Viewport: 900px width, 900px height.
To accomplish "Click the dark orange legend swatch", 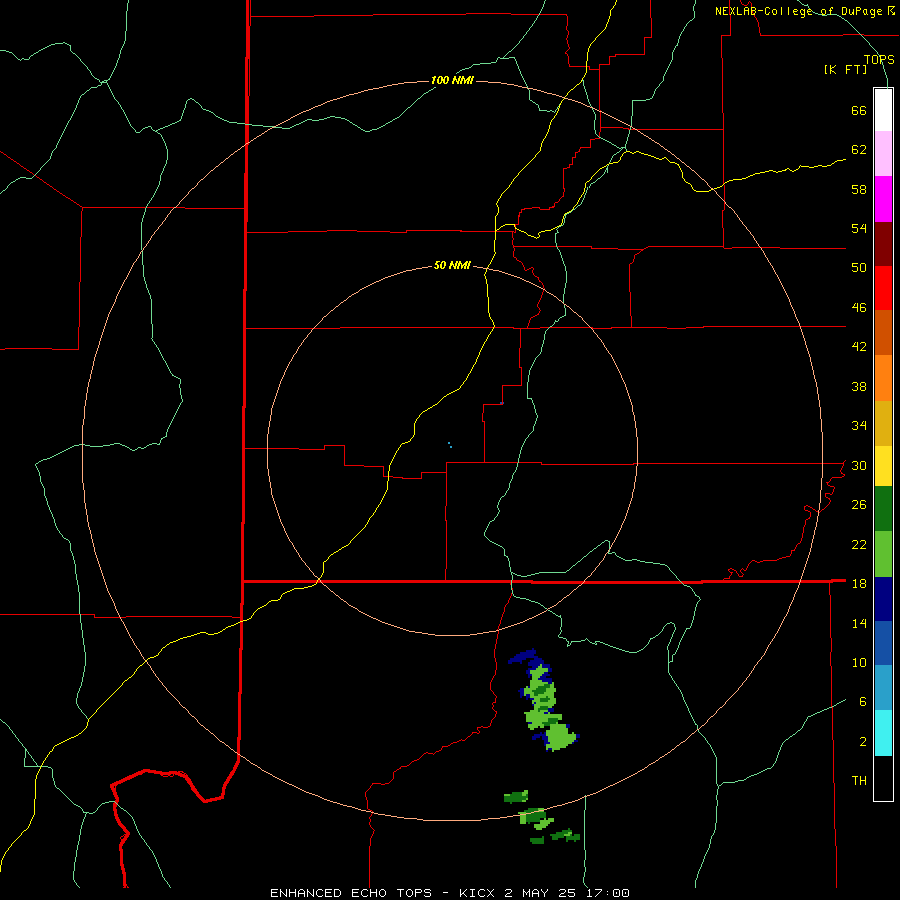I will [883, 333].
